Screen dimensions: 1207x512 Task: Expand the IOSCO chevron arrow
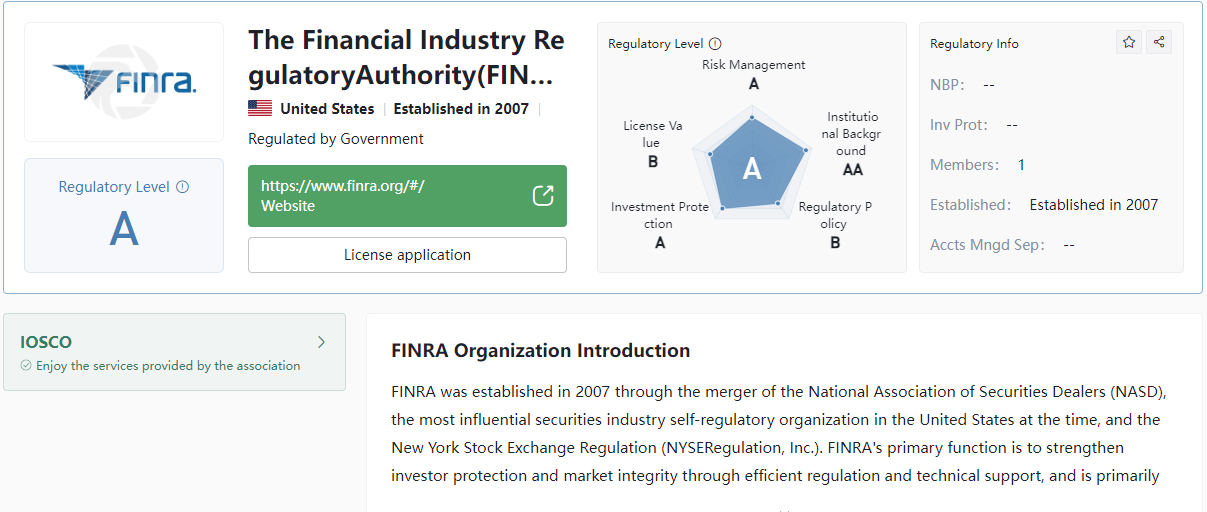coord(321,342)
